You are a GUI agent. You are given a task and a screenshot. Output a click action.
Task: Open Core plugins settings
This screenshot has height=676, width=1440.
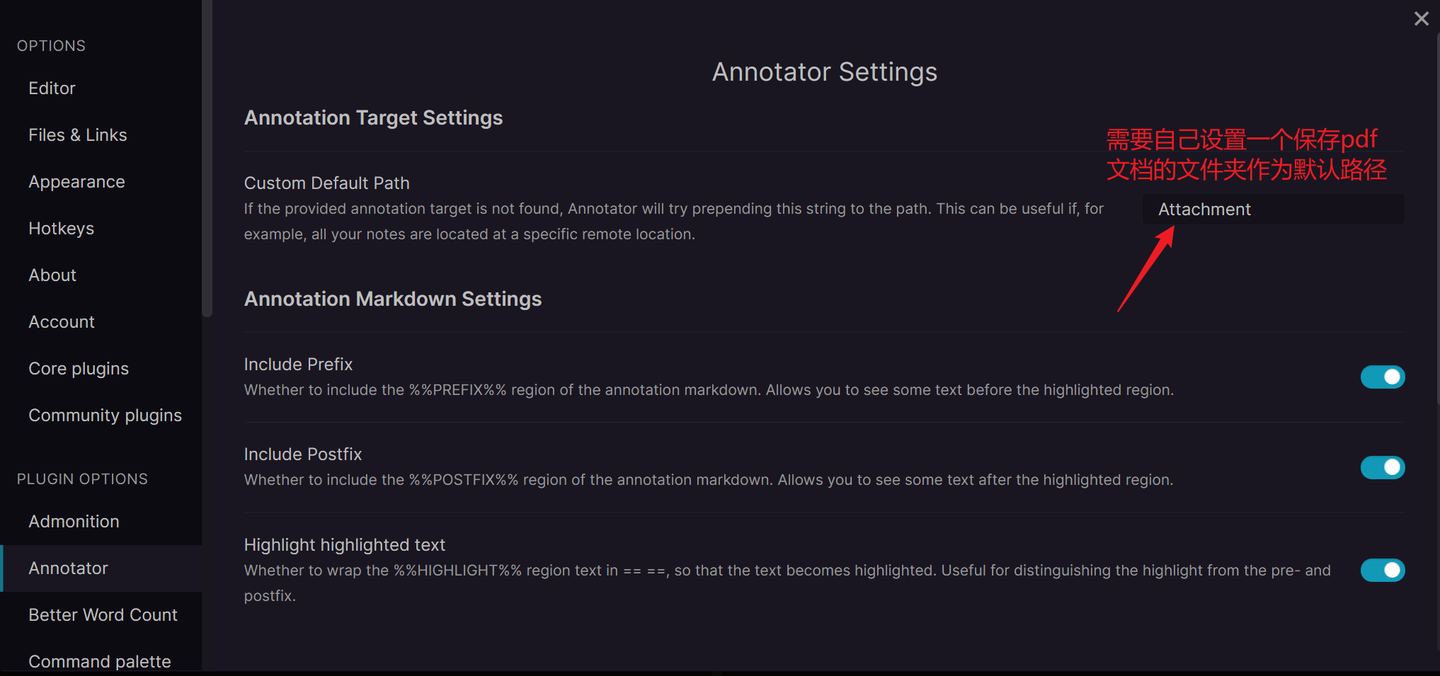pyautogui.click(x=79, y=368)
